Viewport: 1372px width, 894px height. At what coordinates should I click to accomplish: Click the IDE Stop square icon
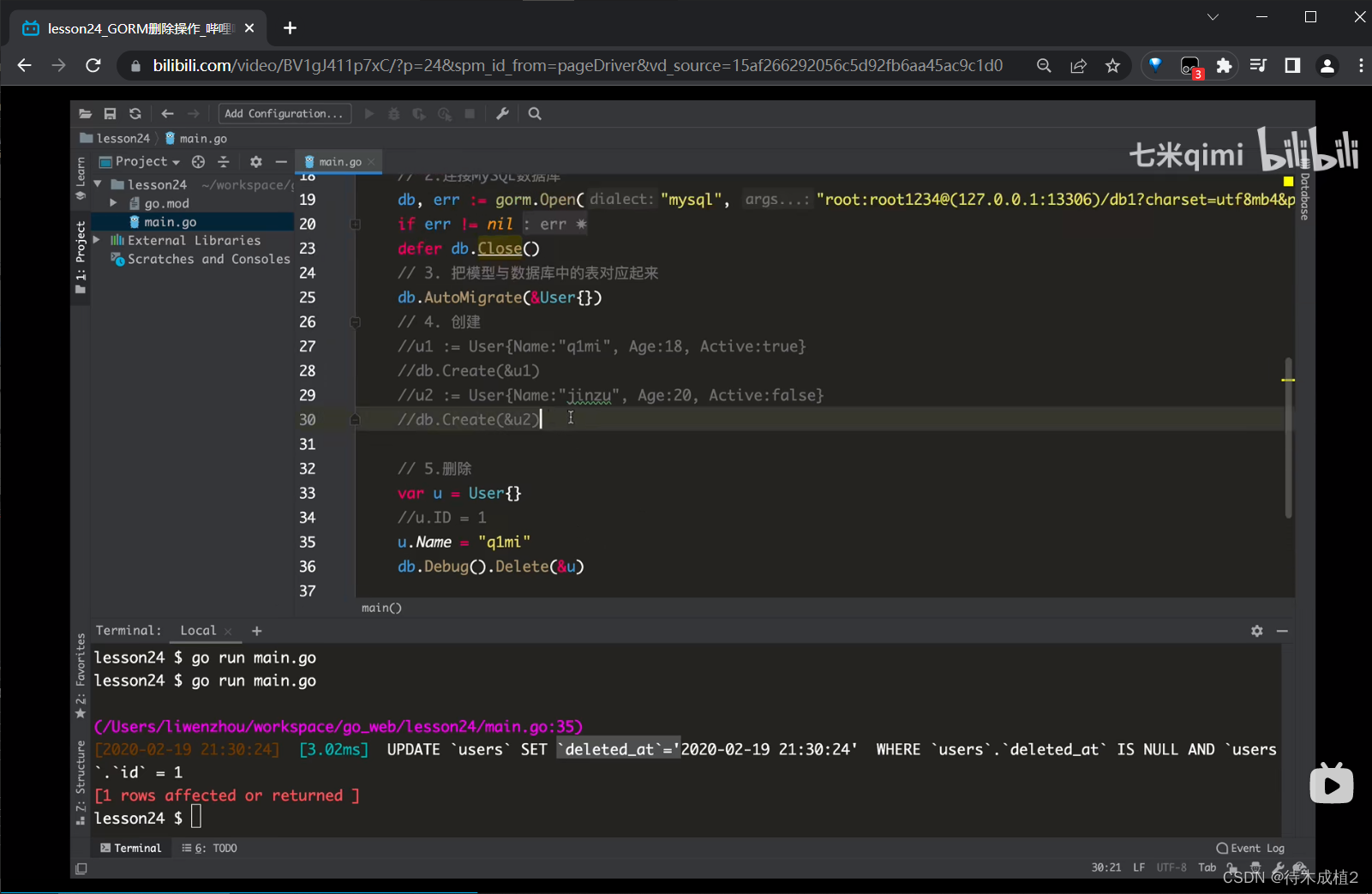(470, 113)
